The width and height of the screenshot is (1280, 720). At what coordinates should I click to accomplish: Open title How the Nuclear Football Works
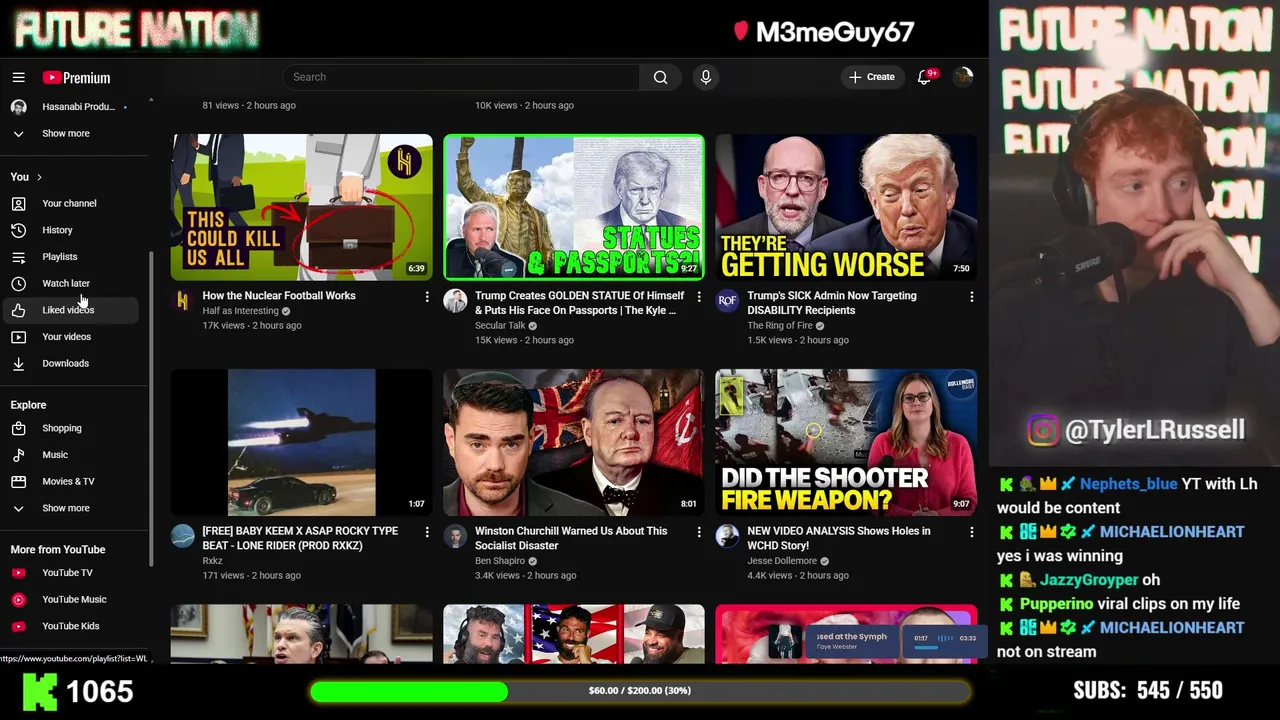tap(279, 296)
